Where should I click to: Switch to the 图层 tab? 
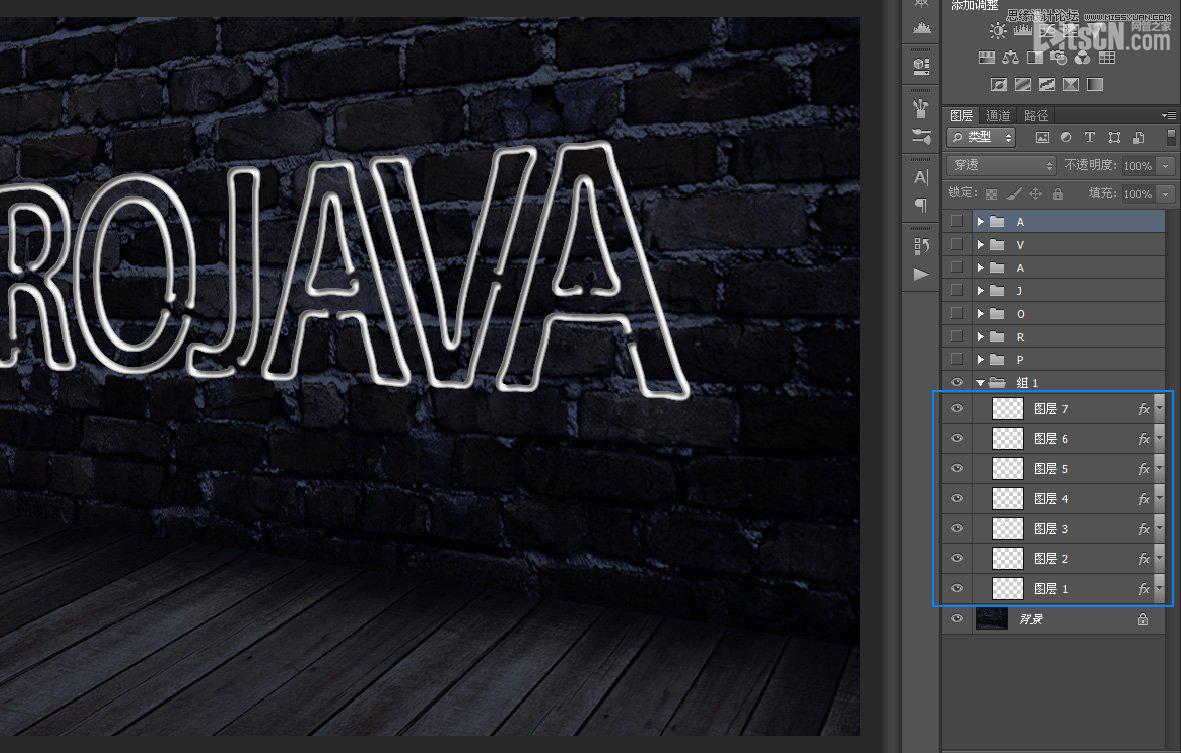point(961,115)
